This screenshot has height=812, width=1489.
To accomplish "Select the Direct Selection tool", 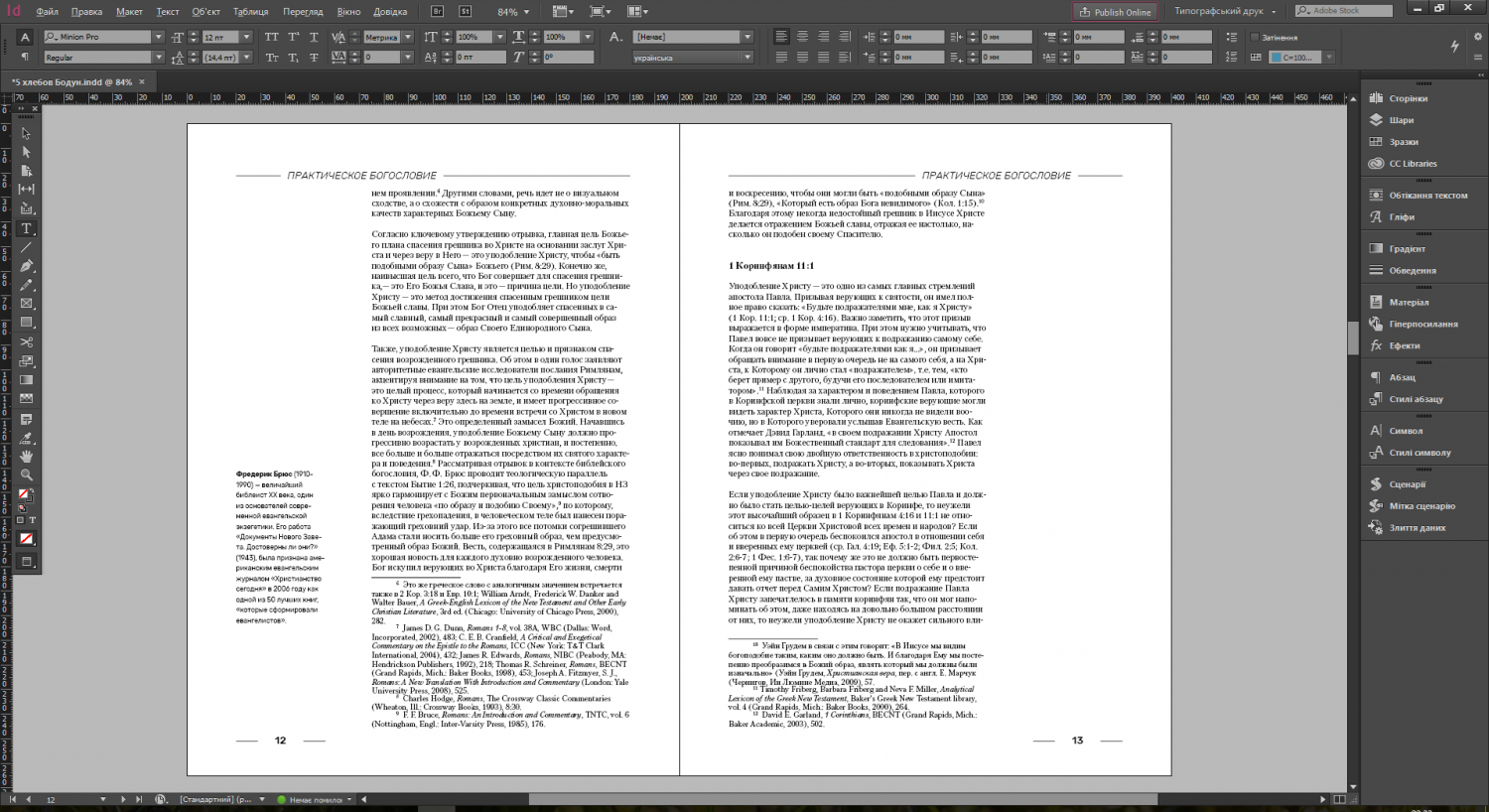I will click(x=26, y=152).
